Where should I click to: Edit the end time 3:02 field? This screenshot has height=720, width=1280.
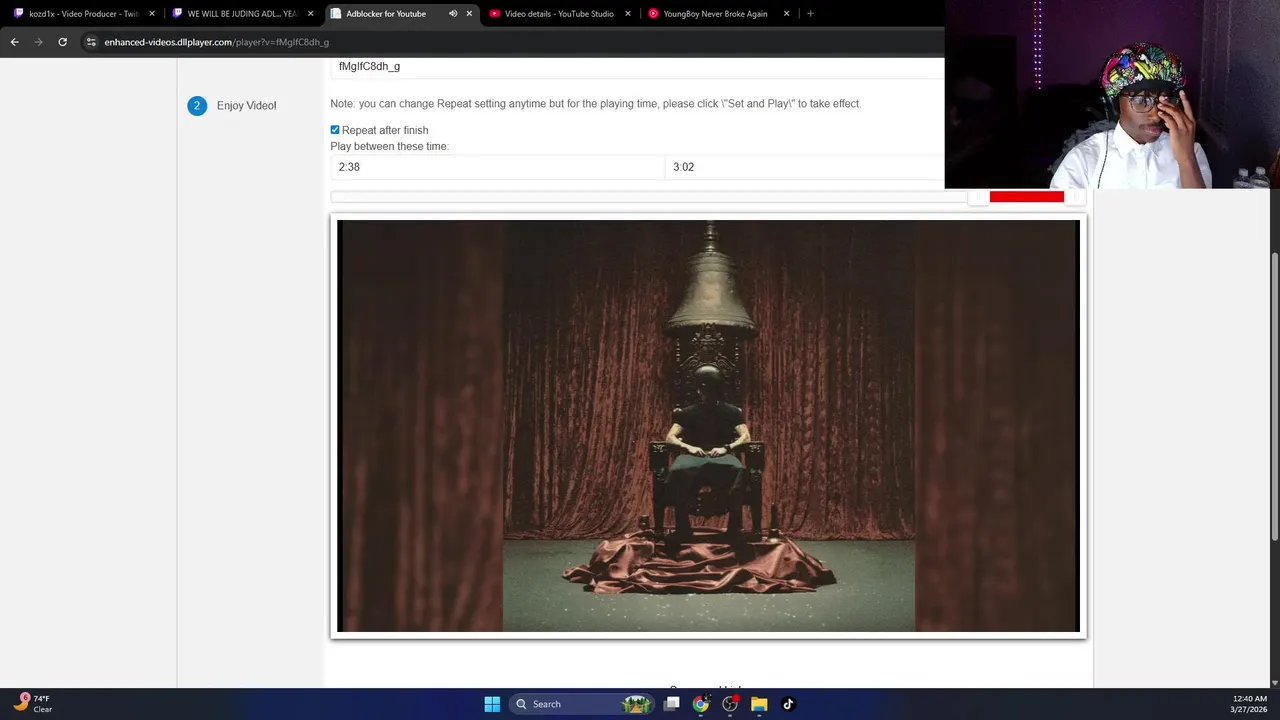804,167
